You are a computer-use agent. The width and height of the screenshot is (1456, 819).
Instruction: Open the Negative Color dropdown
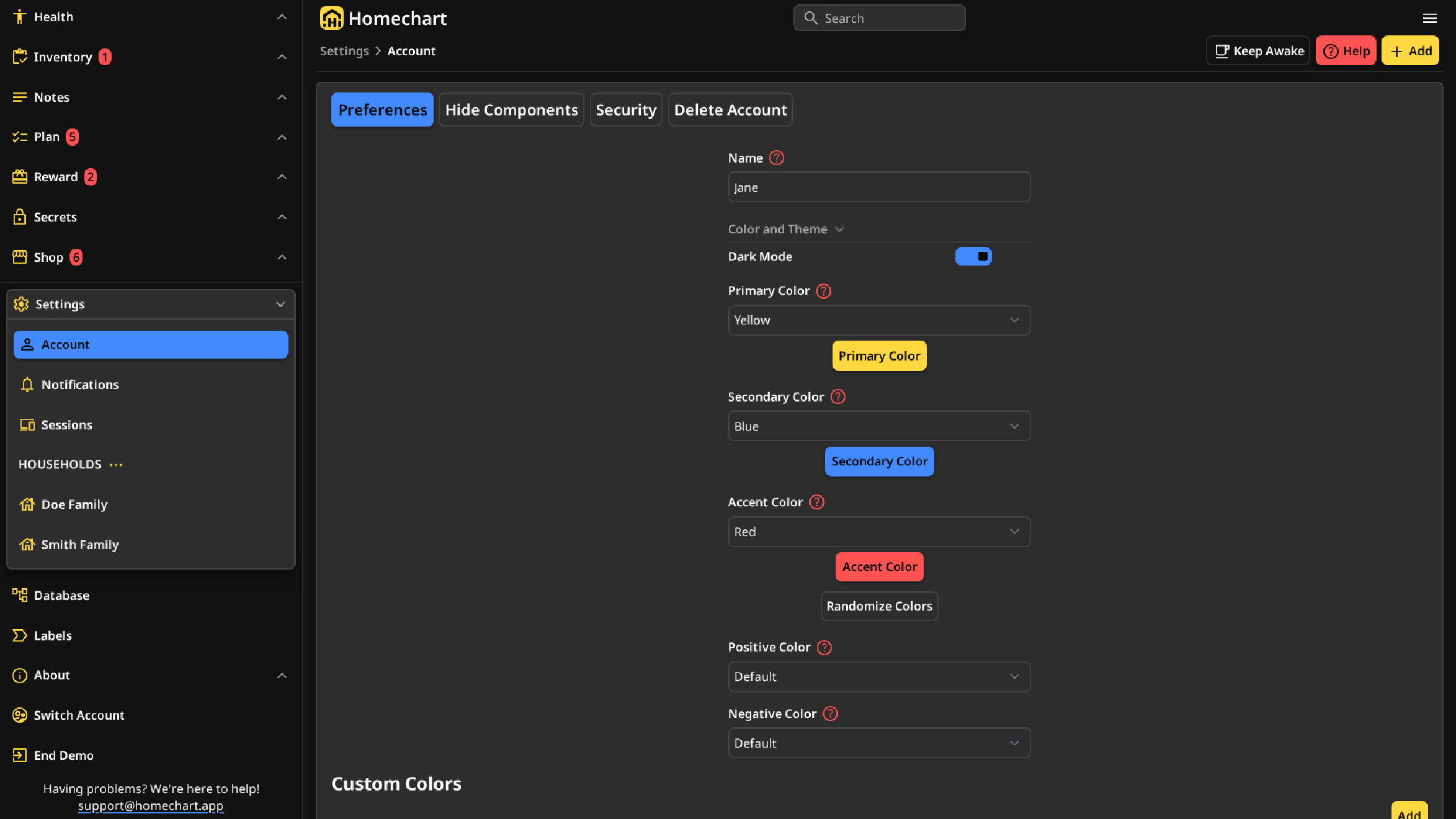[879, 743]
